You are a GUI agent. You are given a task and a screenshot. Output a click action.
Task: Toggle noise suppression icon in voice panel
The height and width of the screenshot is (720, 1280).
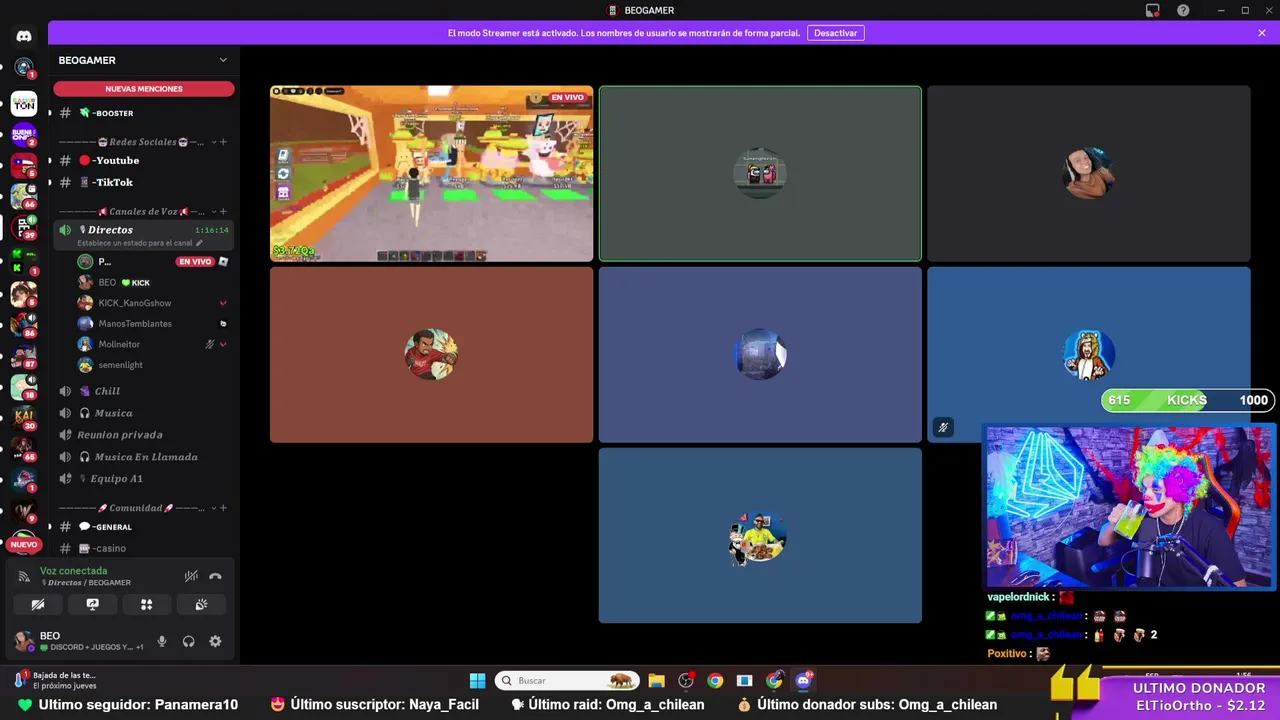point(191,576)
